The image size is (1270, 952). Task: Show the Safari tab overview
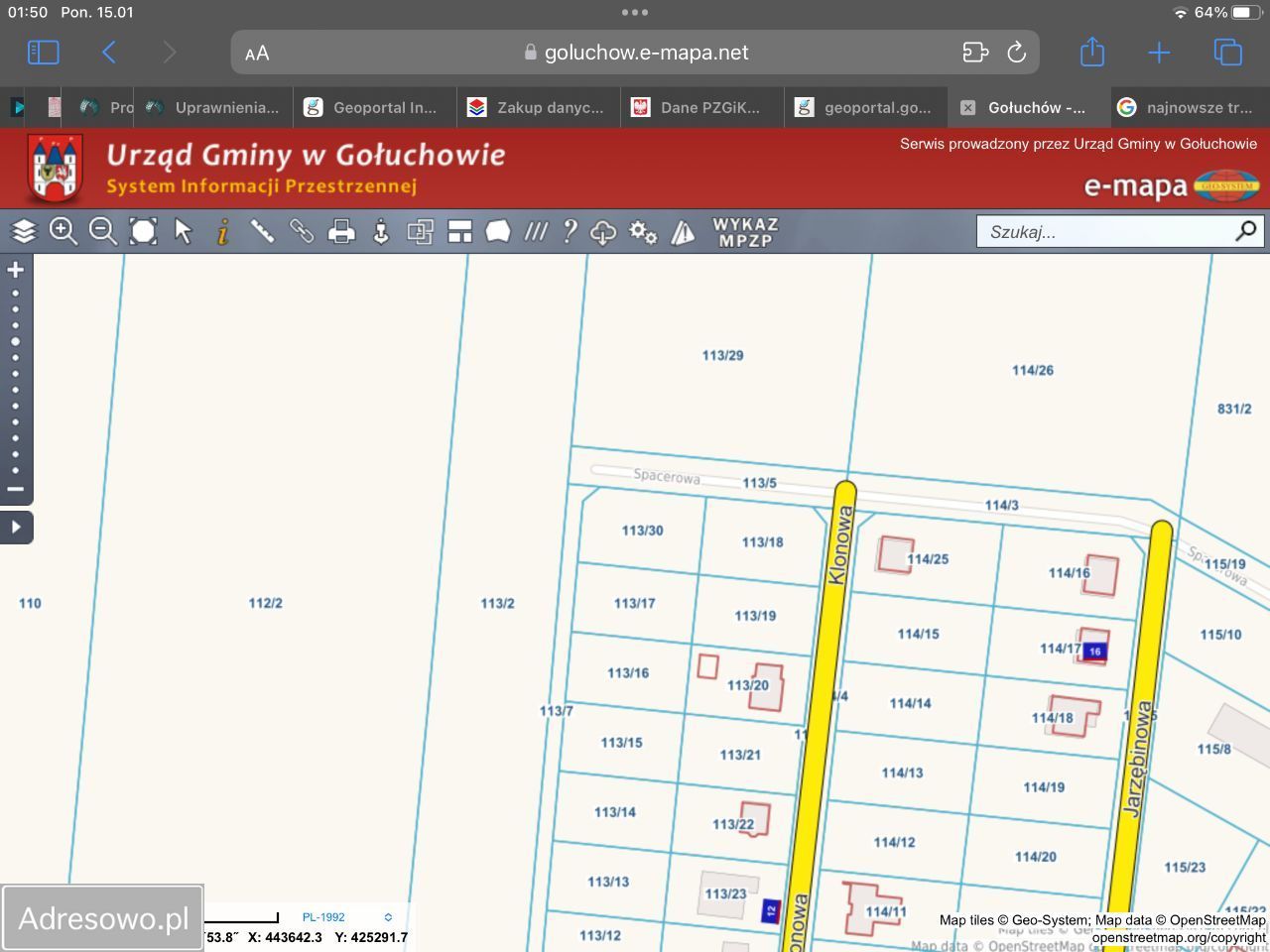coord(1228,53)
